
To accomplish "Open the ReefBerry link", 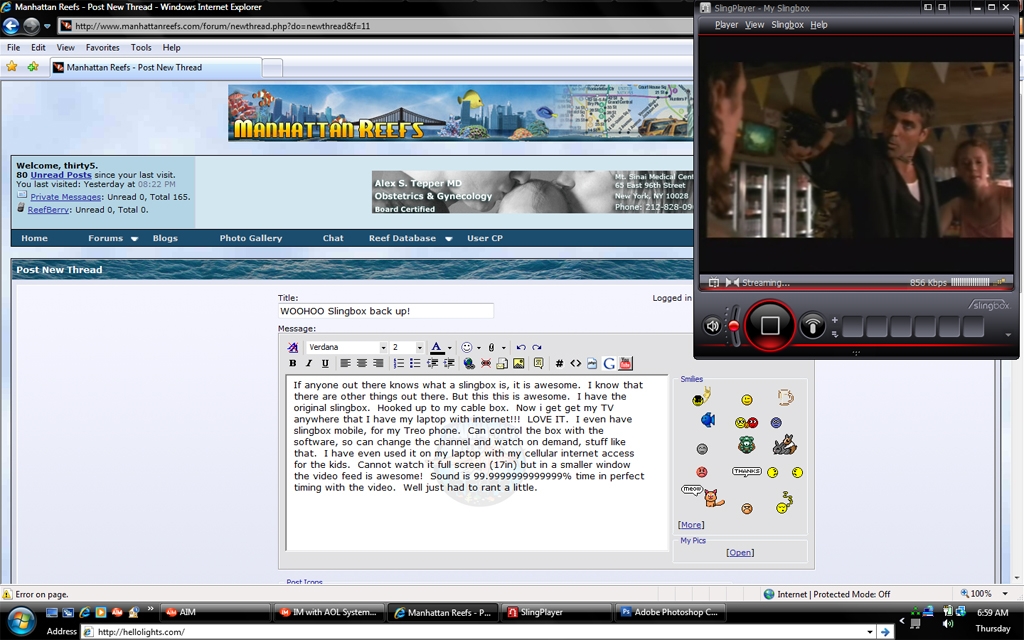I will 48,210.
